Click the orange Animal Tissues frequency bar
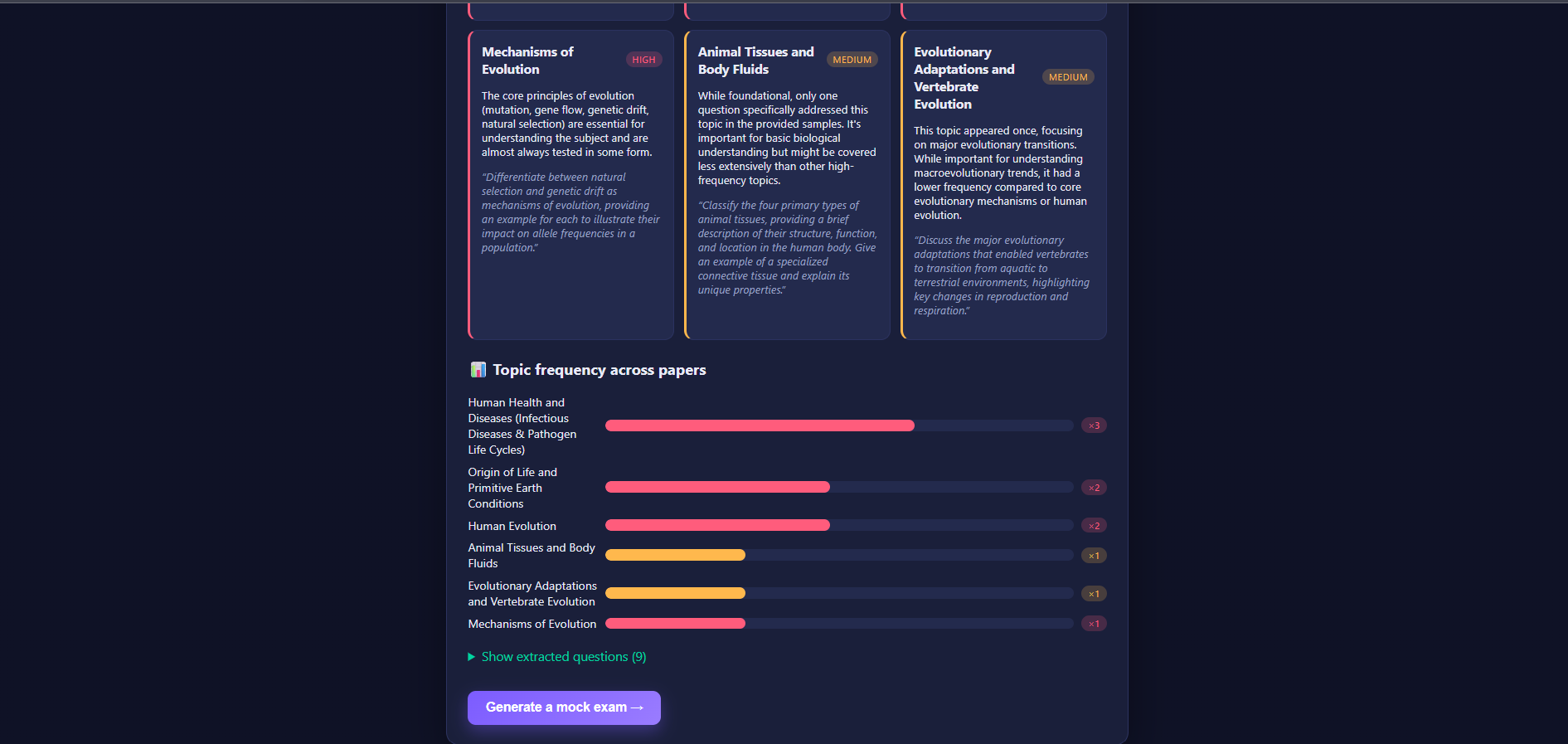Screen dimensions: 1568x744 click(x=675, y=555)
